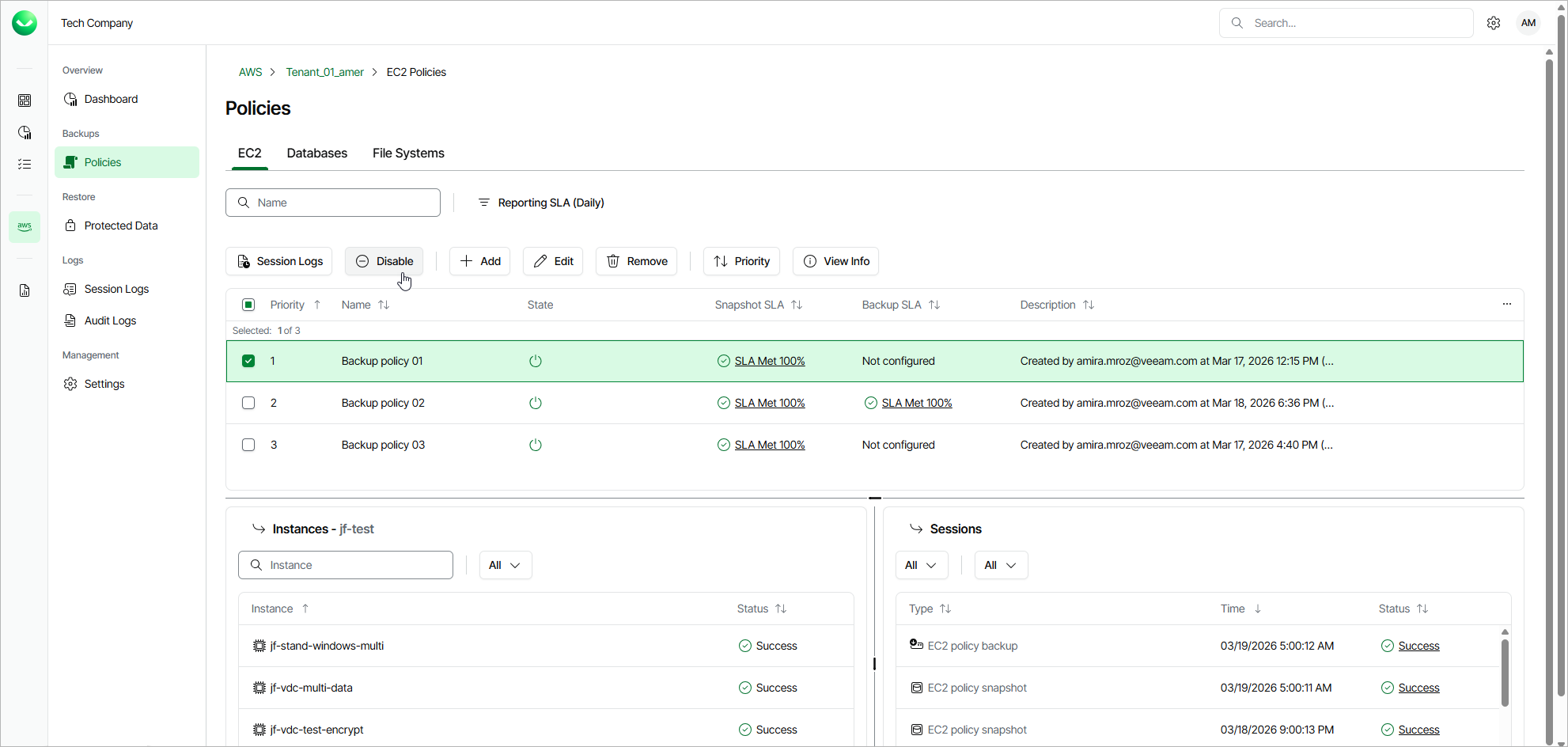Open column options three-dot menu

(1506, 305)
